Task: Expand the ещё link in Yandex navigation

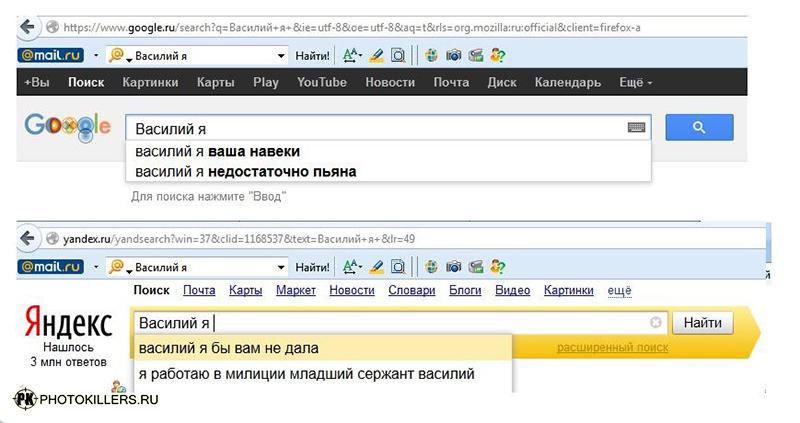Action: tap(619, 290)
